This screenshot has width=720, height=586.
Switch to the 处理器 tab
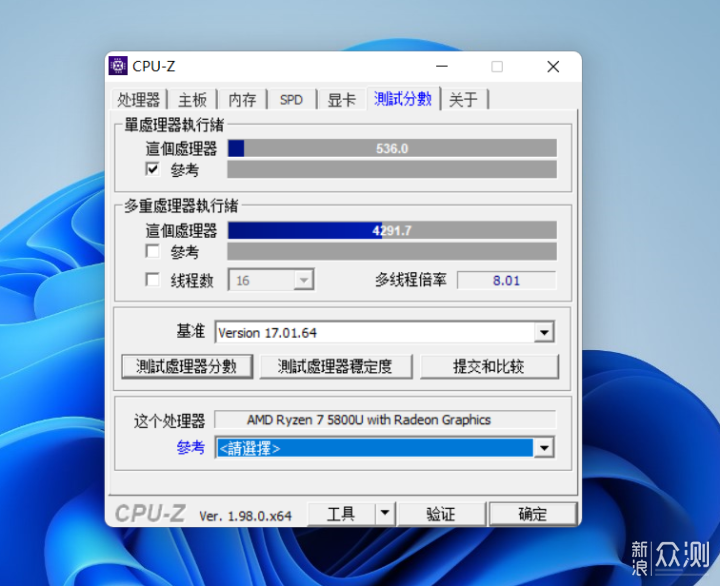point(139,100)
